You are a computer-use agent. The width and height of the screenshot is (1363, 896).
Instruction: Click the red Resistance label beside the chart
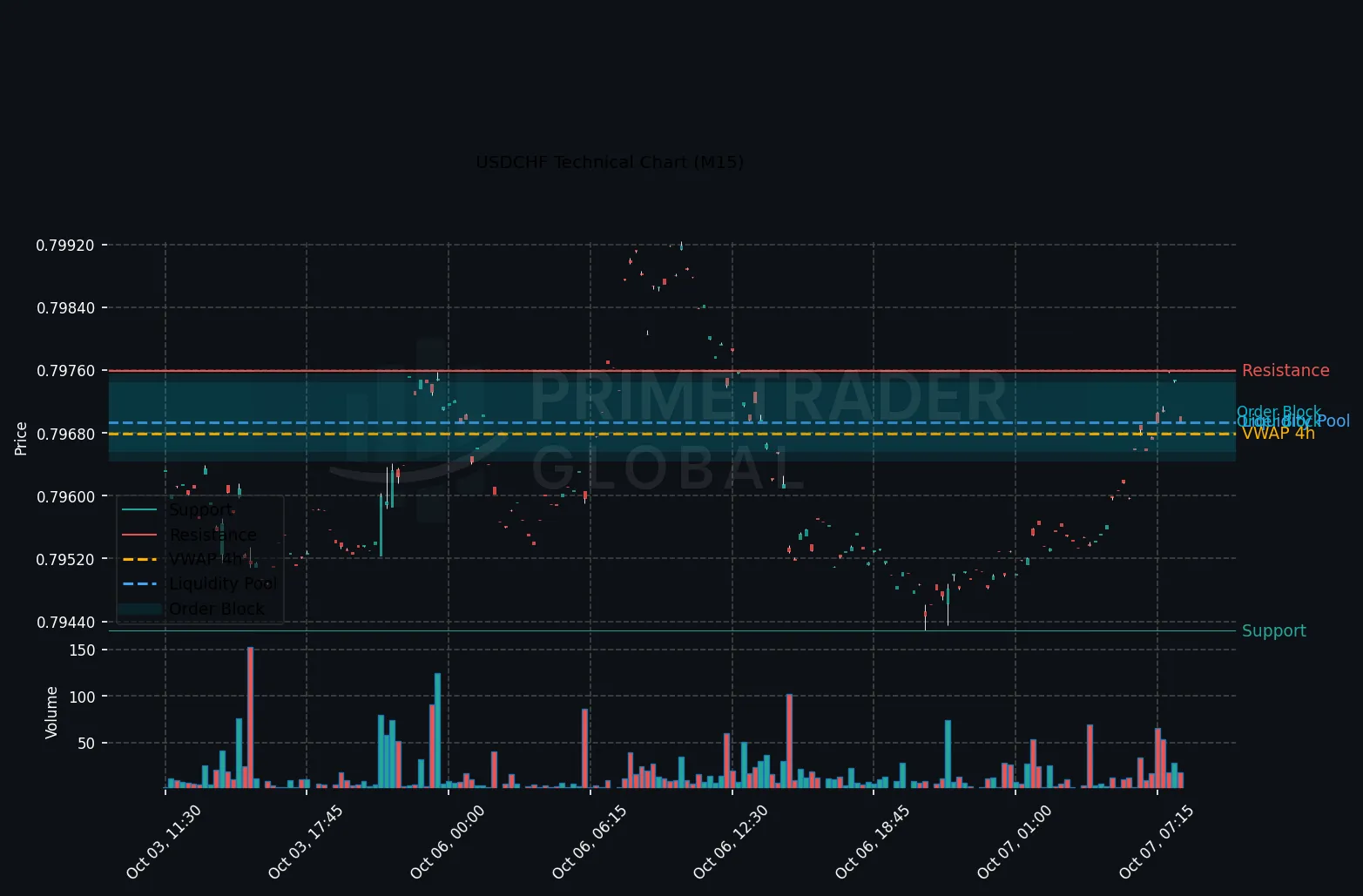pyautogui.click(x=1285, y=371)
